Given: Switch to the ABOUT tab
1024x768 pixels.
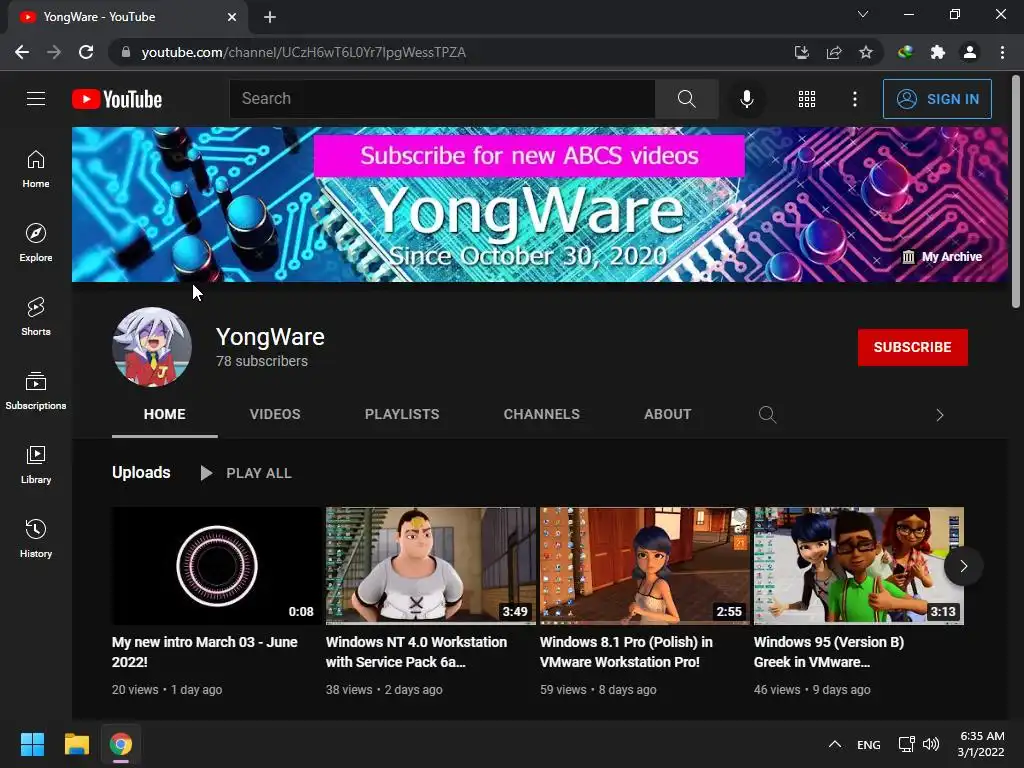Looking at the screenshot, I should [x=667, y=415].
